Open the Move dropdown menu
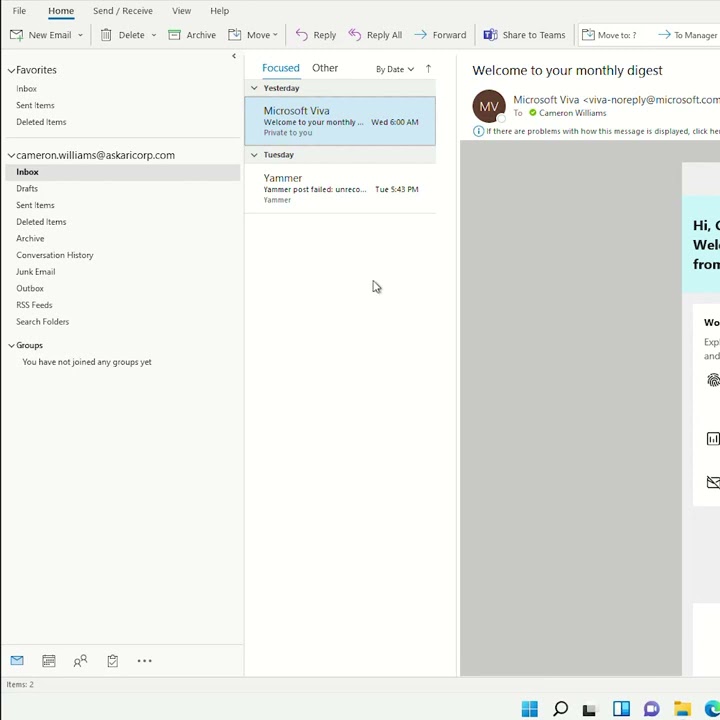This screenshot has width=720, height=720. (x=253, y=35)
